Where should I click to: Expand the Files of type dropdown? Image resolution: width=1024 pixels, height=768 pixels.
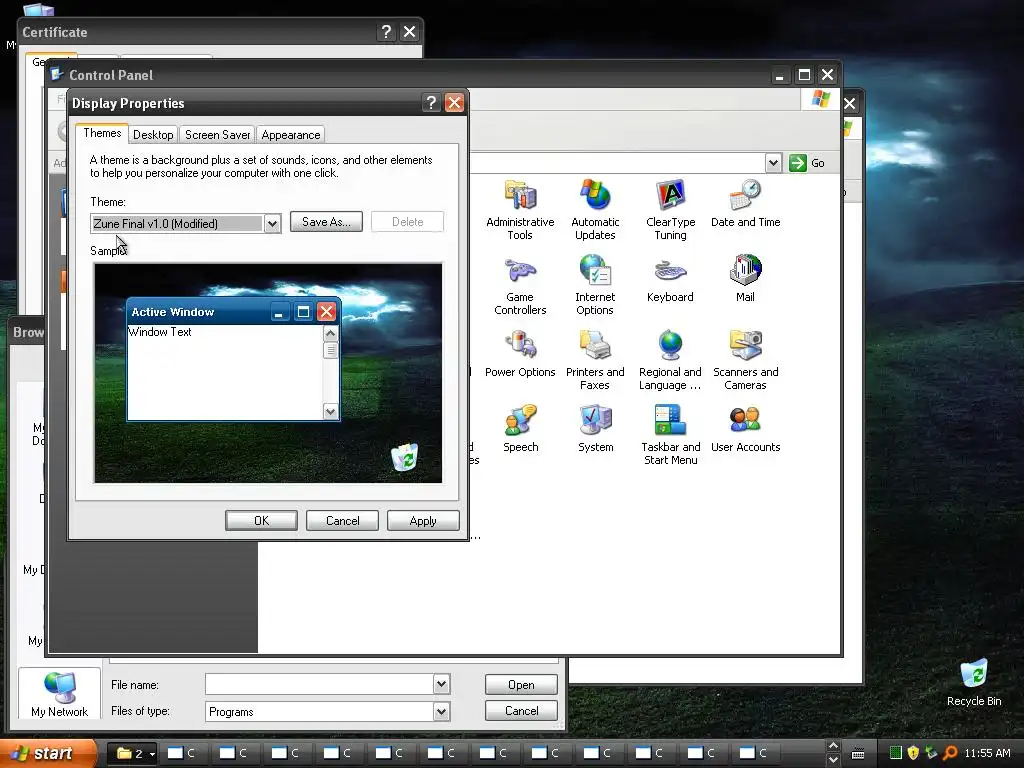[441, 711]
